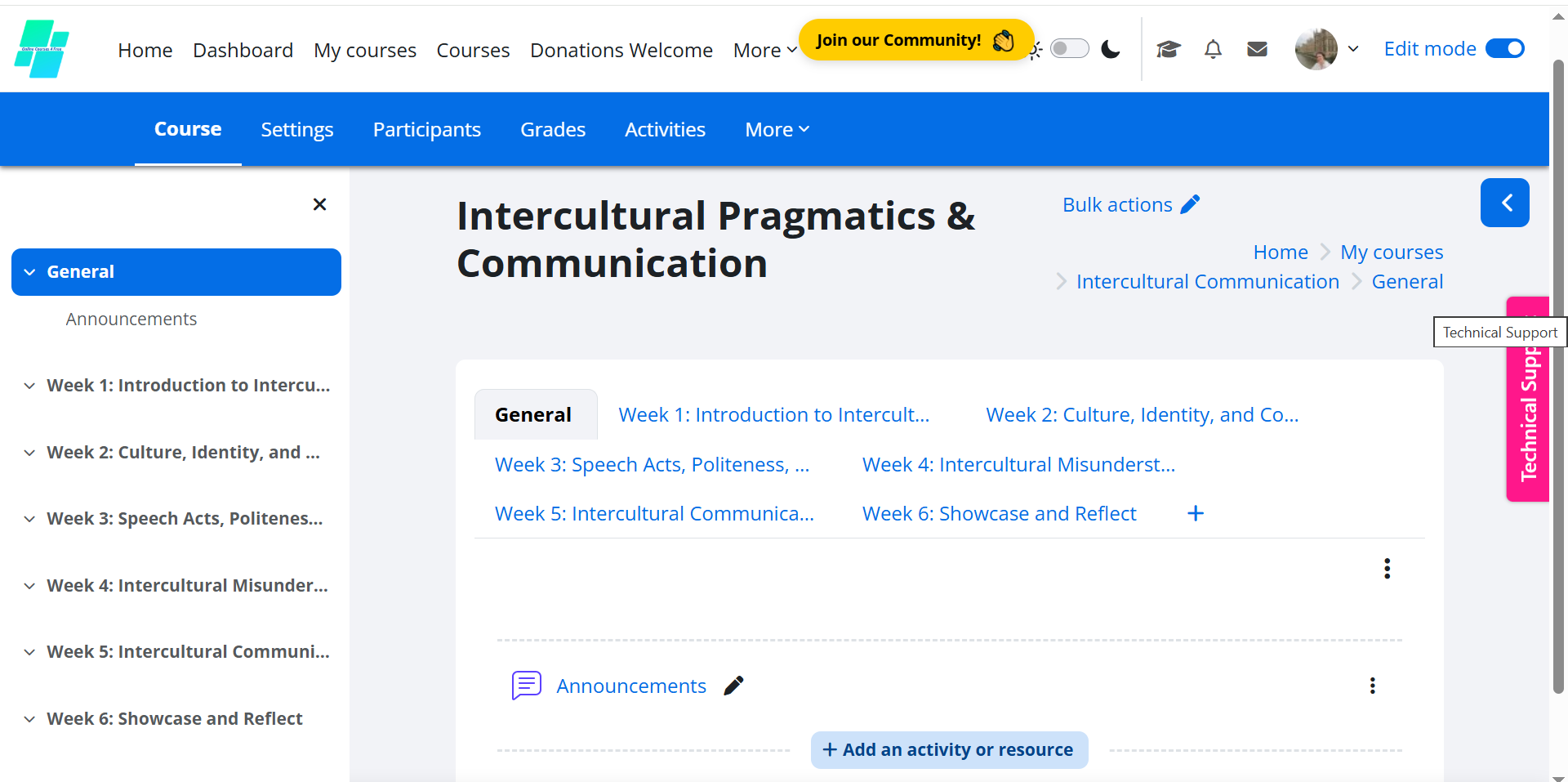The image size is (1568, 782).
Task: Collapse the General section in sidebar
Action: (30, 272)
